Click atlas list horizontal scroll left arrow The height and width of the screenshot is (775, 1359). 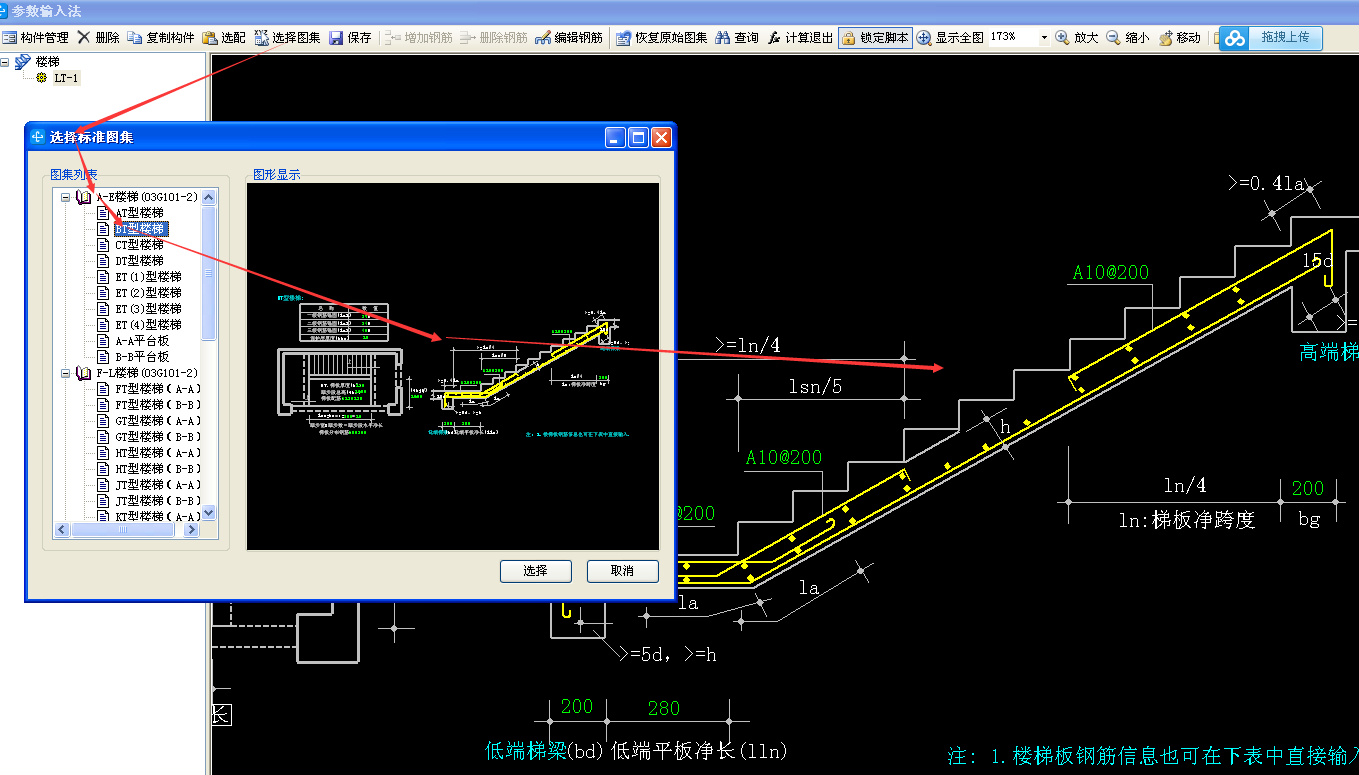pyautogui.click(x=62, y=530)
